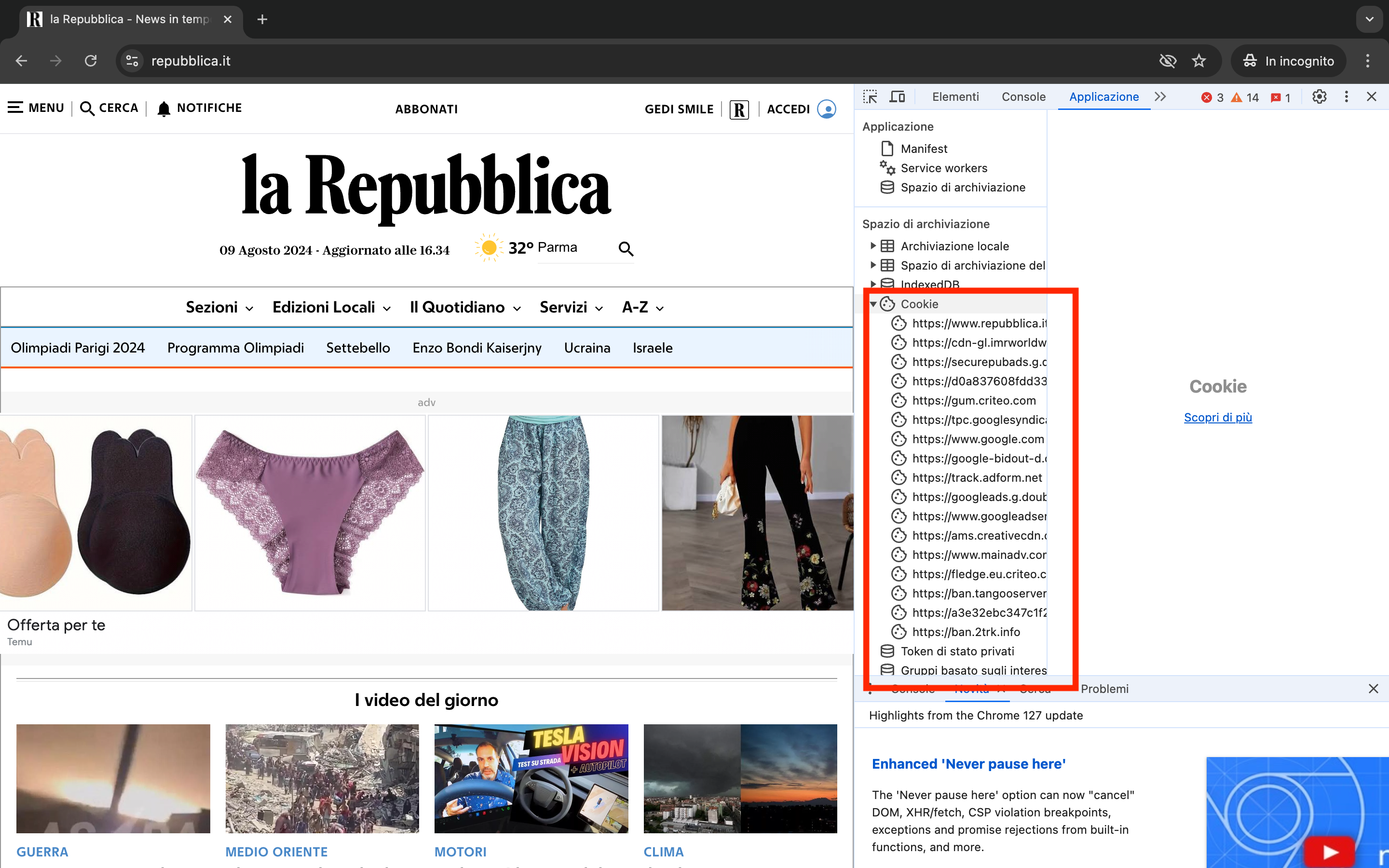
Task: Open the Problemi drawer tab
Action: point(1104,689)
